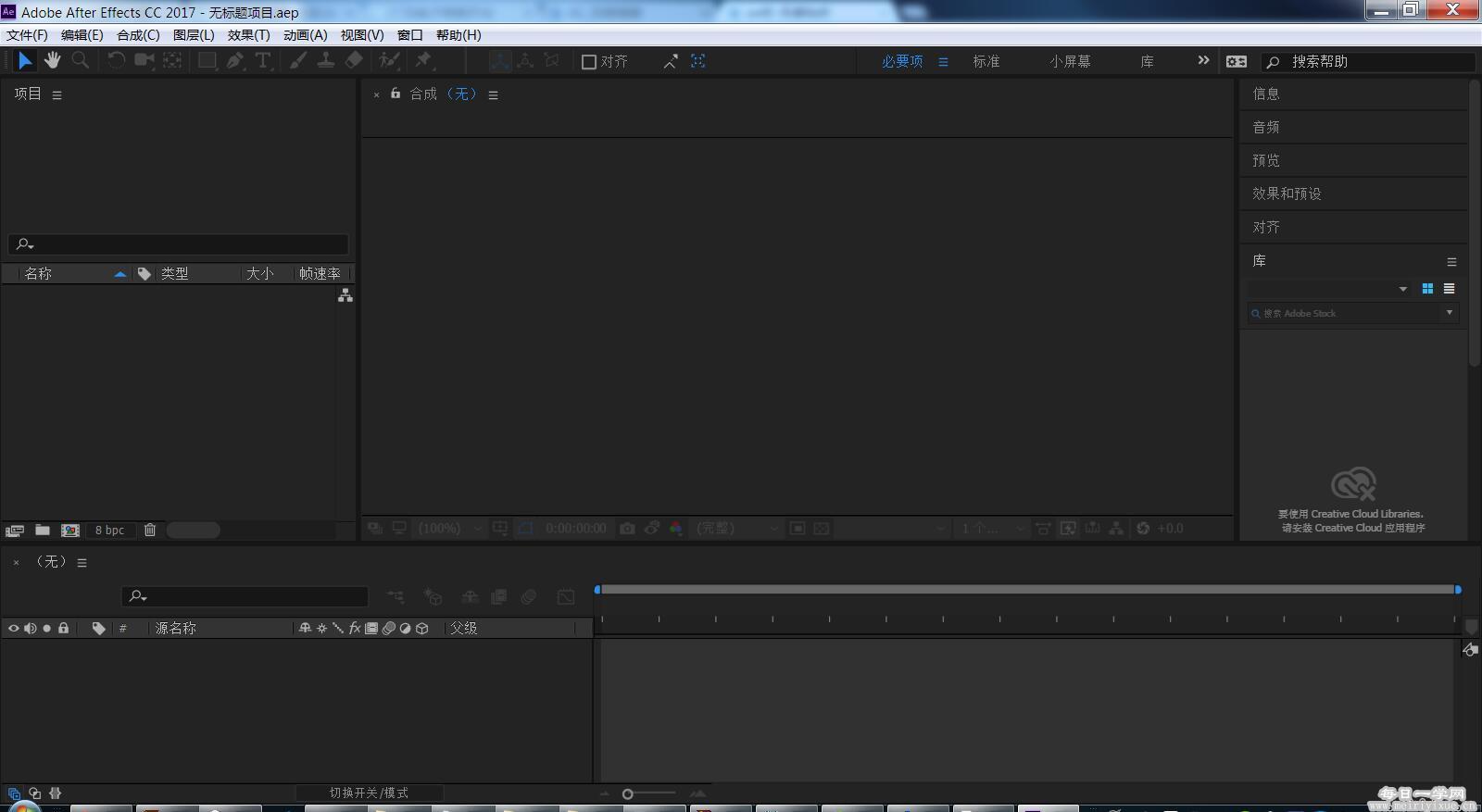Screen dimensions: 1482x812
Task: Switch library to grid view
Action: 1427,289
